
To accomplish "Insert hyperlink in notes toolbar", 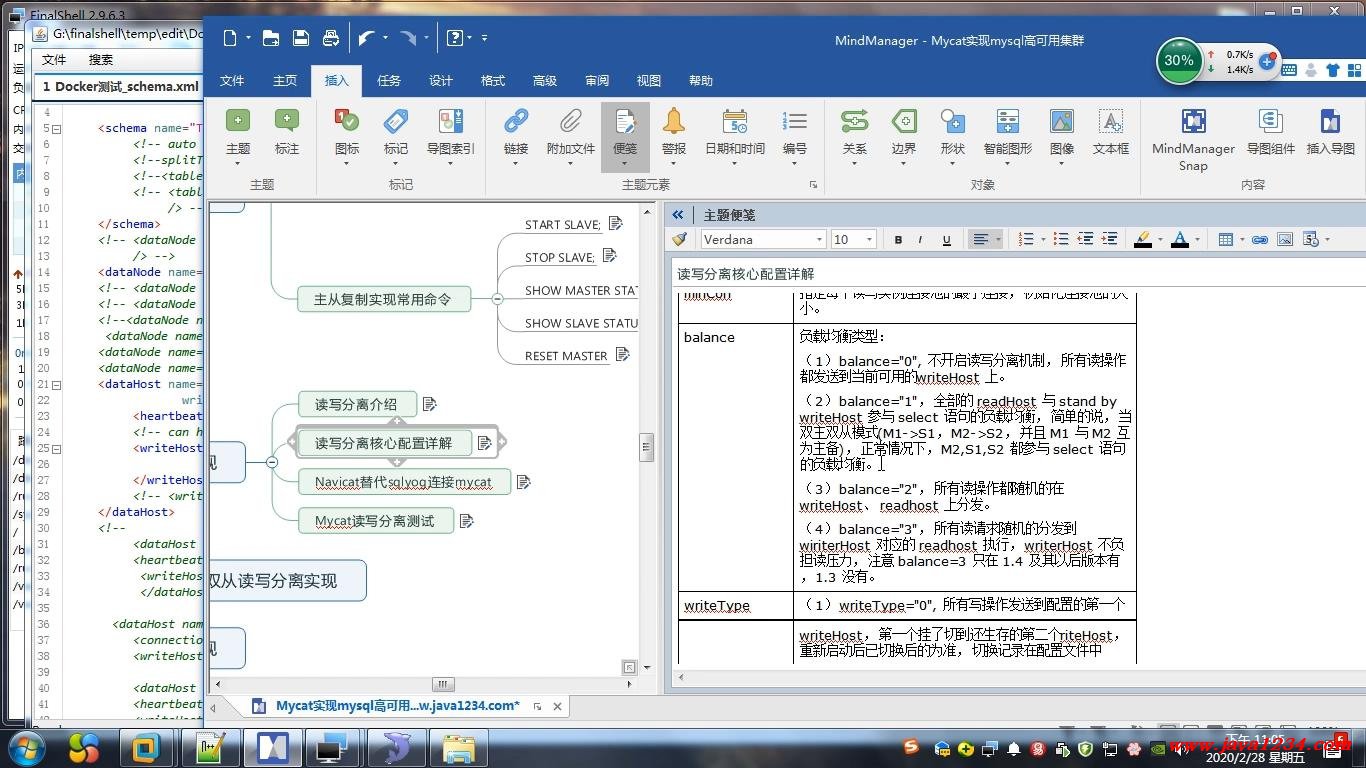I will (1260, 239).
